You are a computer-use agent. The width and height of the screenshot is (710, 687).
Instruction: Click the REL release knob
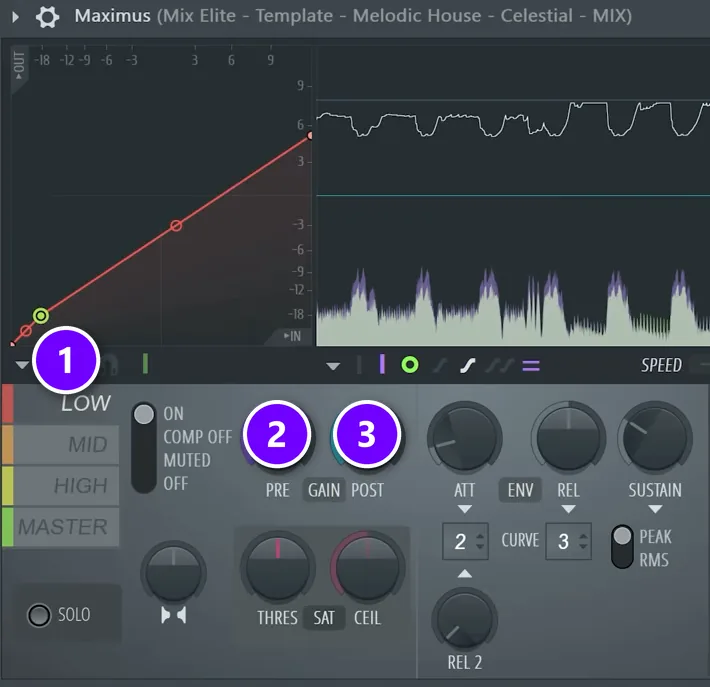[x=568, y=438]
